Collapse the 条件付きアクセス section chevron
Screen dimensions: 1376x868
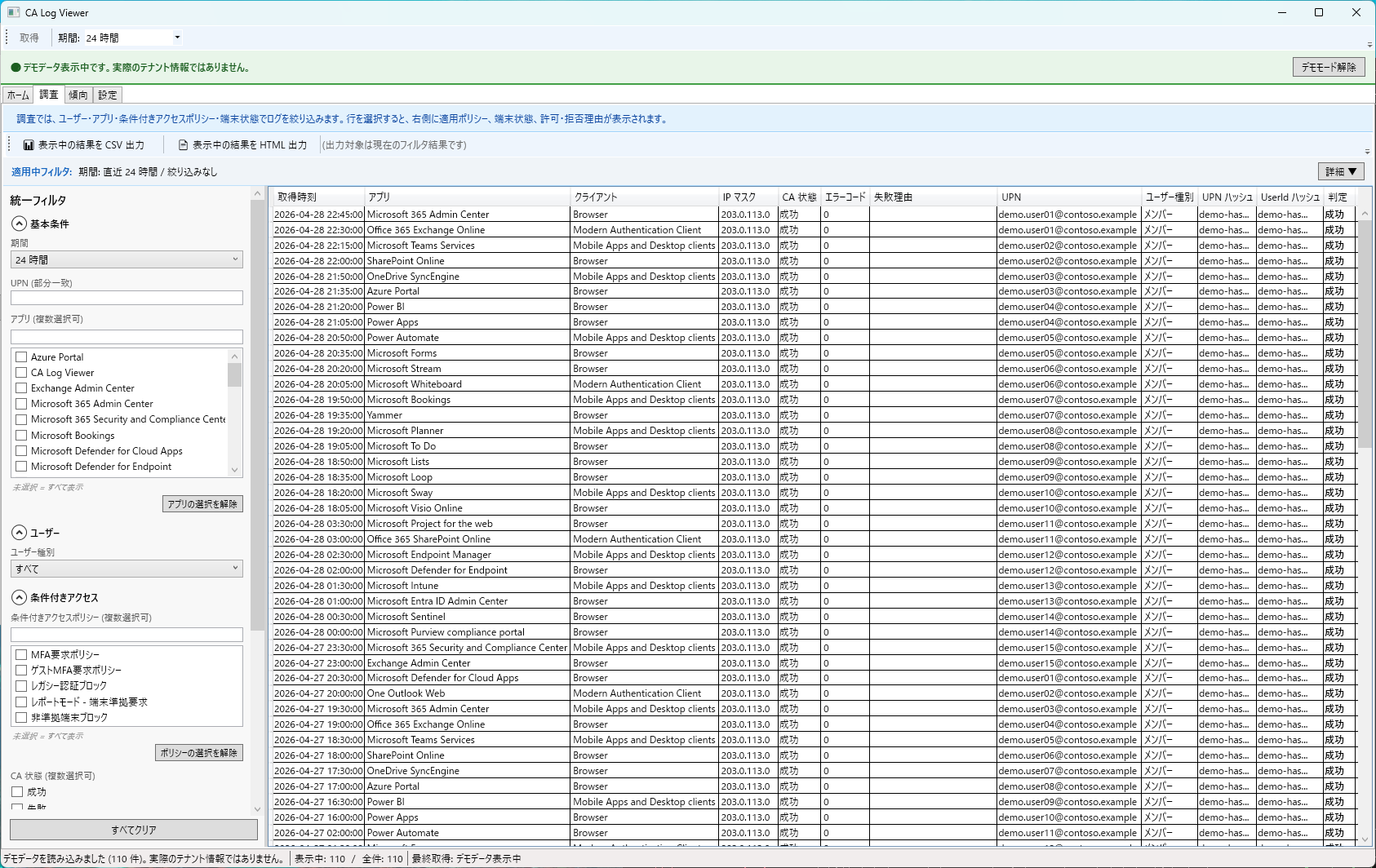[x=19, y=597]
